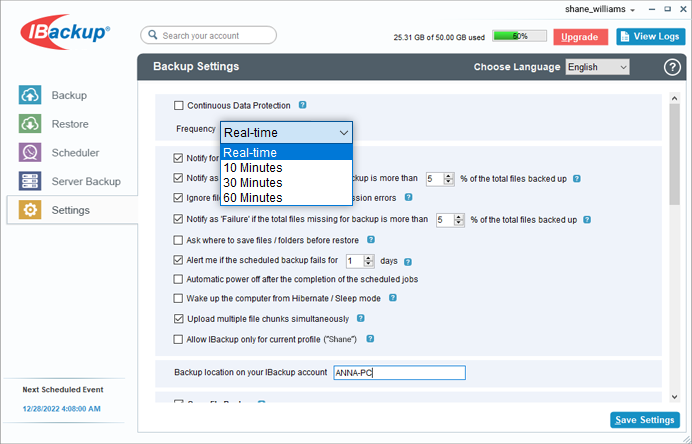
Task: Click help icon beside Continuous Data Protection
Action: coord(302,105)
